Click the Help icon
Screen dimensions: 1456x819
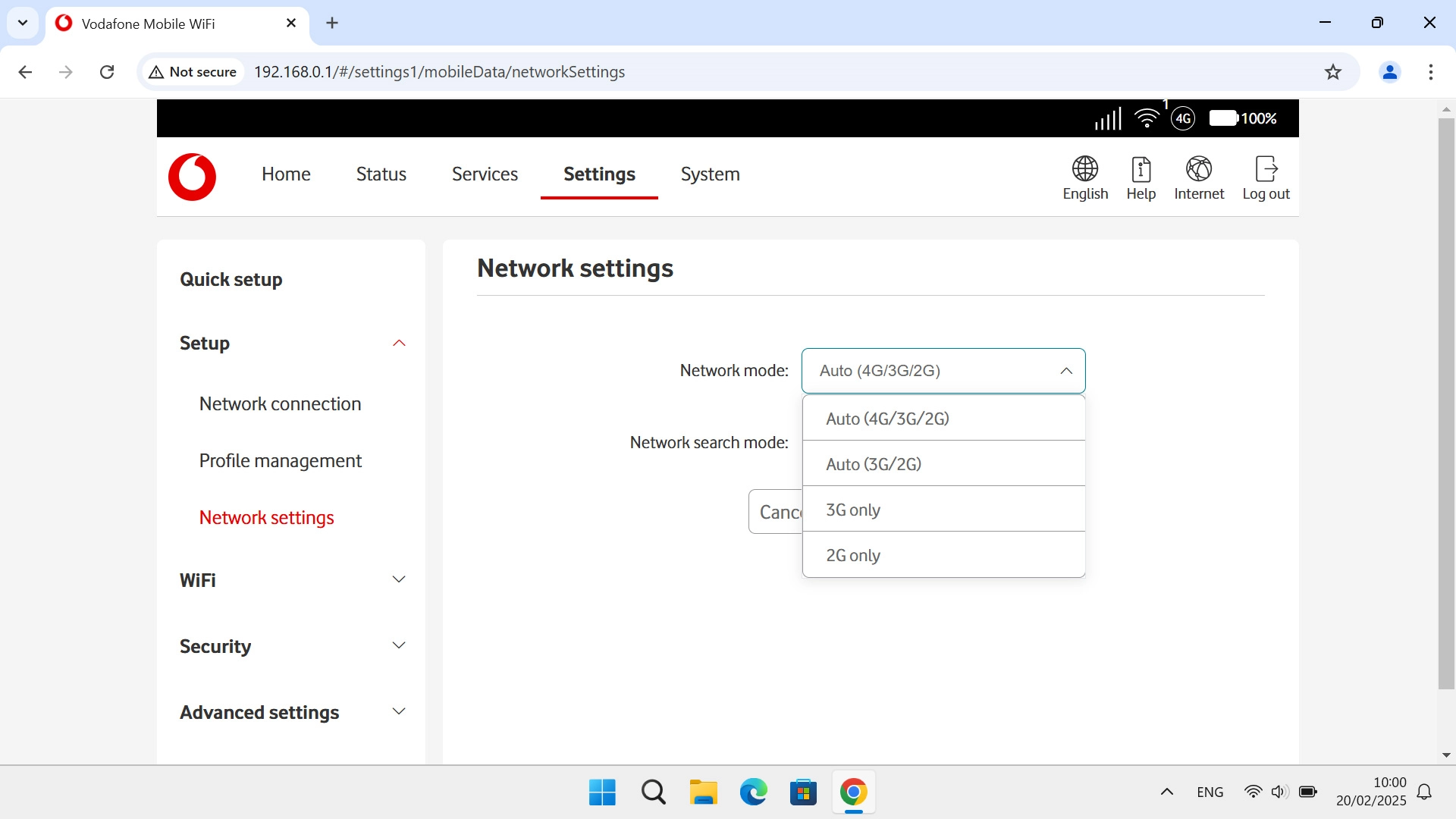click(x=1141, y=169)
